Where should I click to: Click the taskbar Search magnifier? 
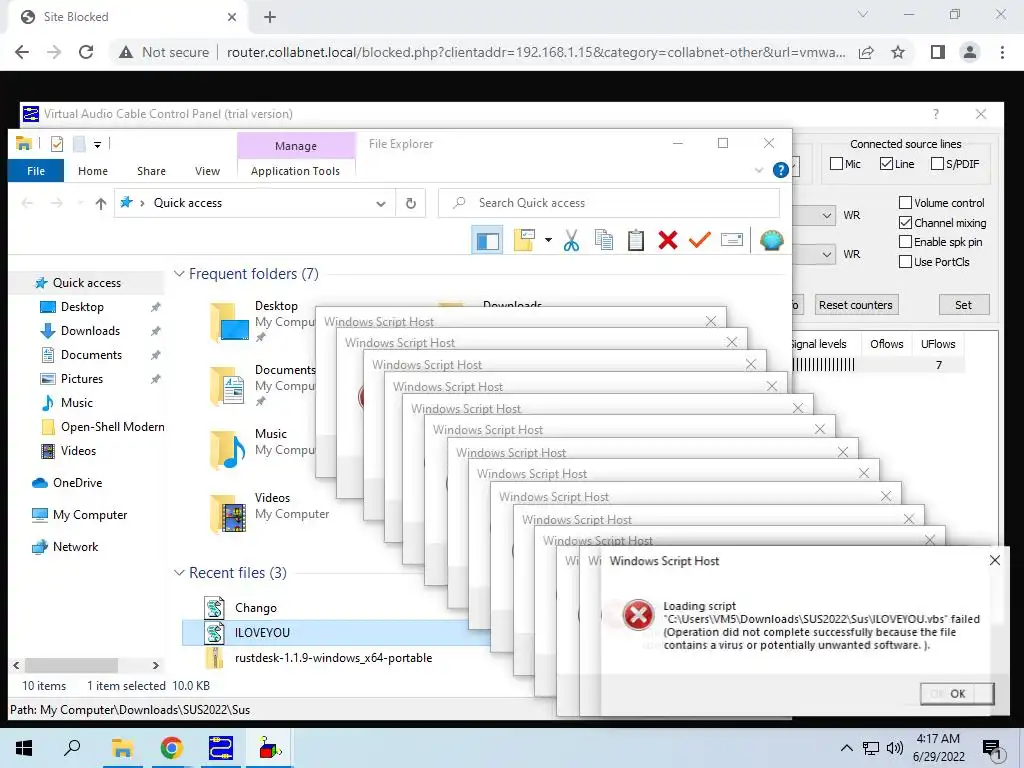click(x=72, y=748)
